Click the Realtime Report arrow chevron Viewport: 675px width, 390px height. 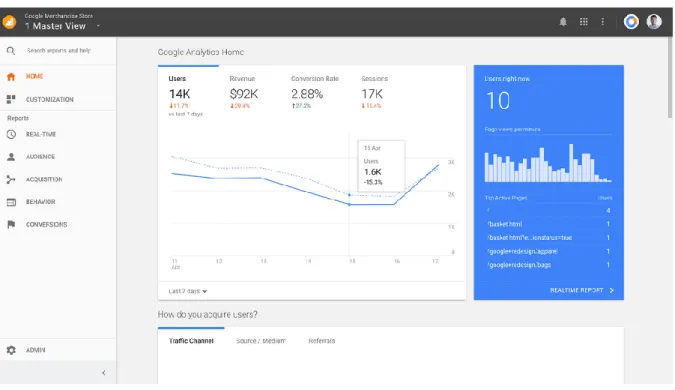coord(611,291)
